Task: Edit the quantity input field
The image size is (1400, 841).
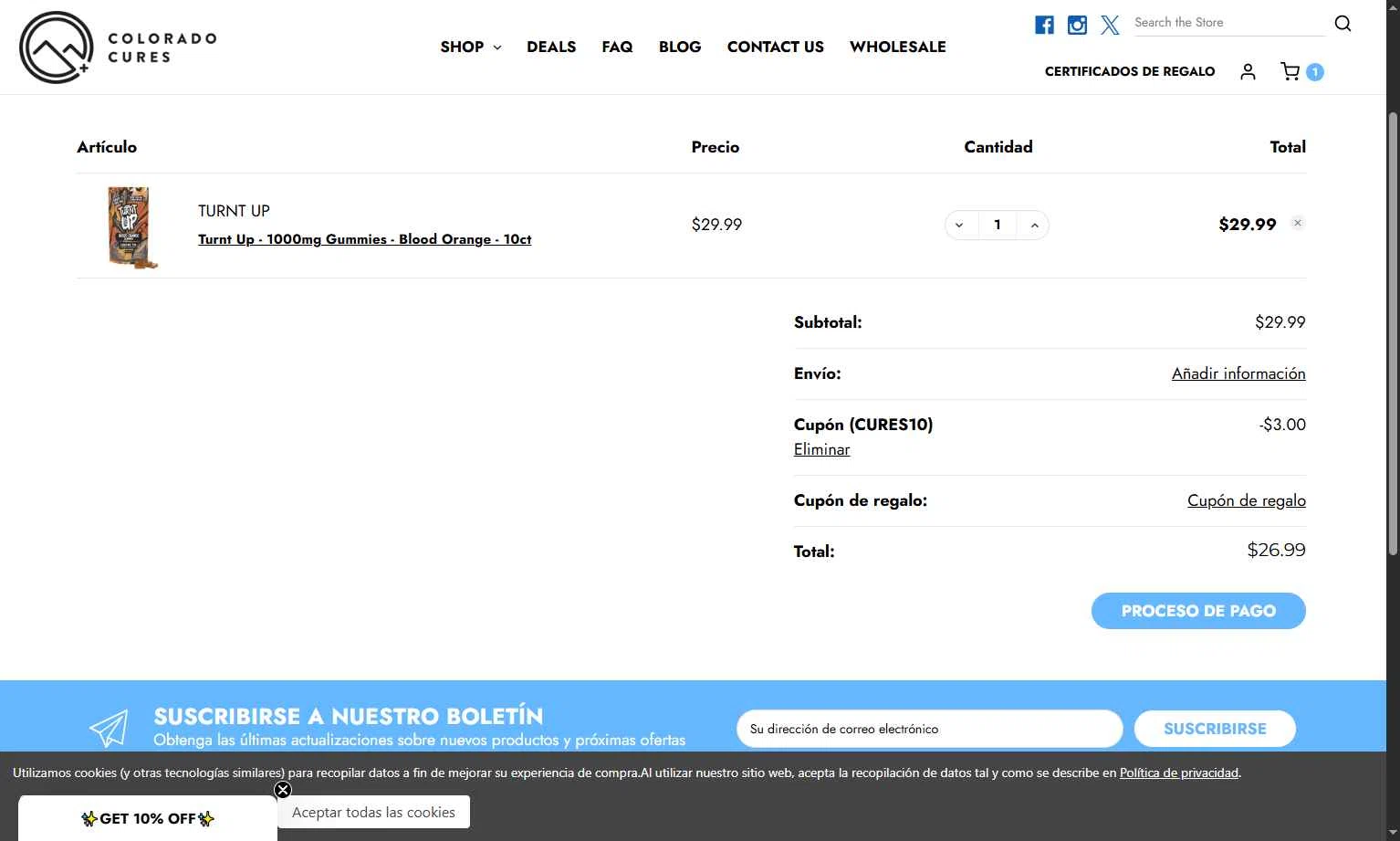Action: 998,225
